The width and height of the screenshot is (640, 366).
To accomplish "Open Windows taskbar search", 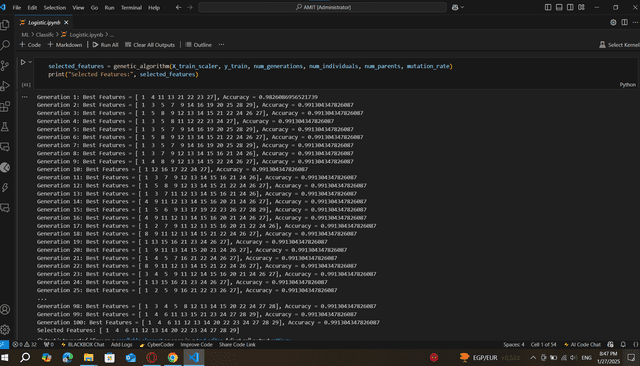I will (x=25, y=357).
